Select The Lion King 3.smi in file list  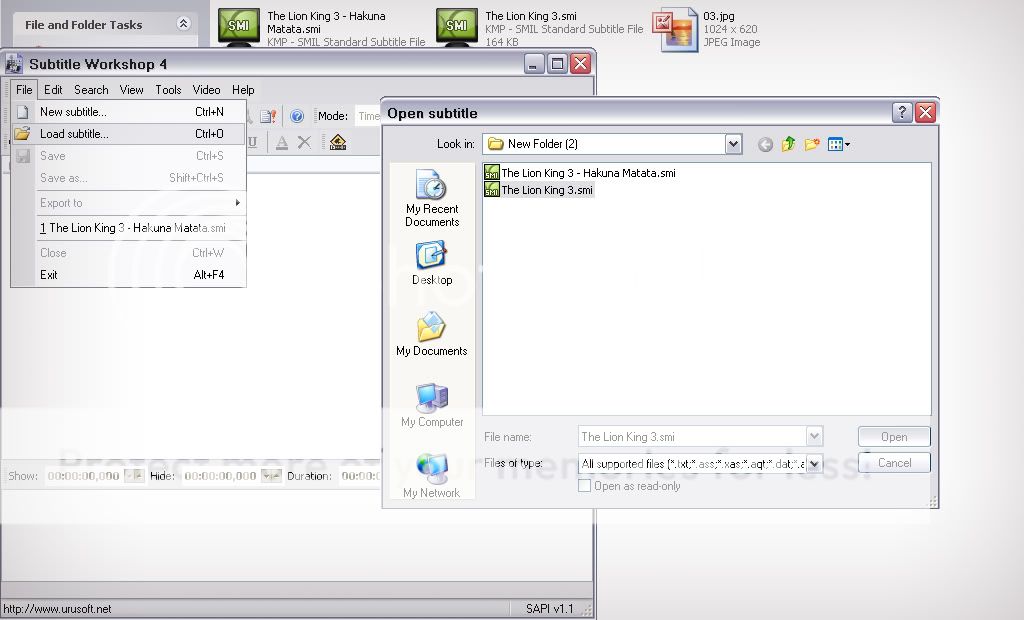click(x=539, y=190)
